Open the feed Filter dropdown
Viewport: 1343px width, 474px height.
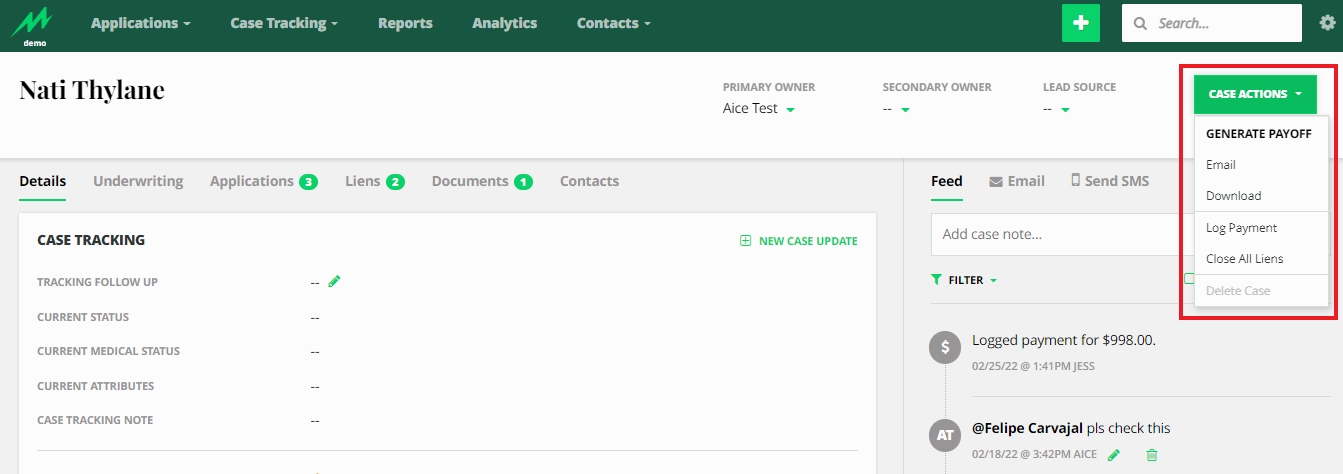click(x=964, y=280)
